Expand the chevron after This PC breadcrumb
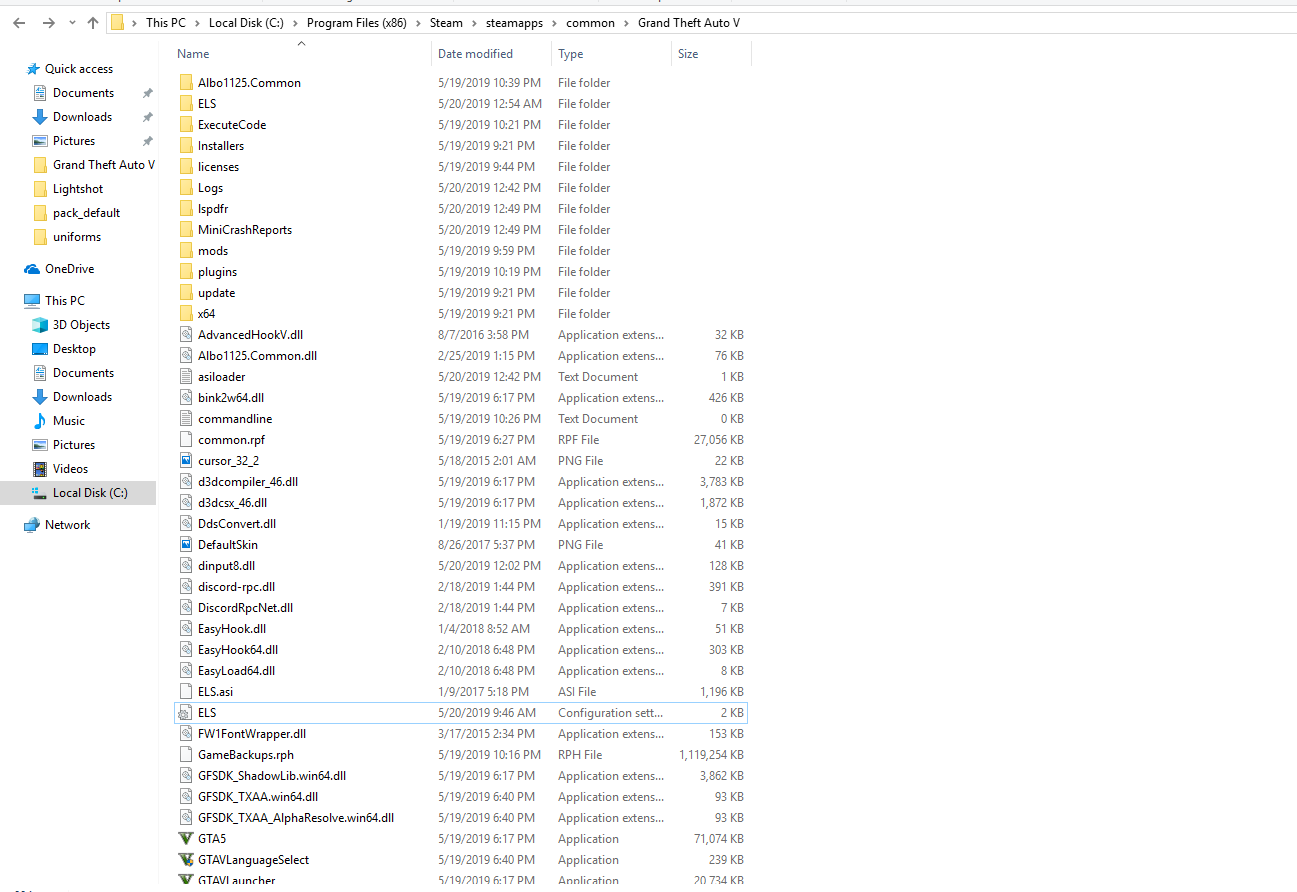 [x=196, y=23]
